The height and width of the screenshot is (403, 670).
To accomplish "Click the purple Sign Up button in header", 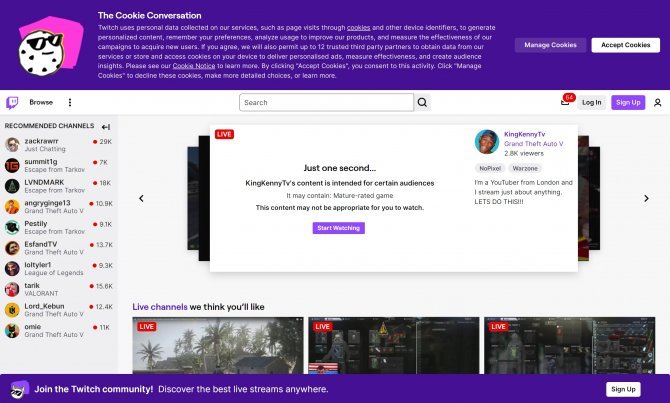I will [x=628, y=103].
